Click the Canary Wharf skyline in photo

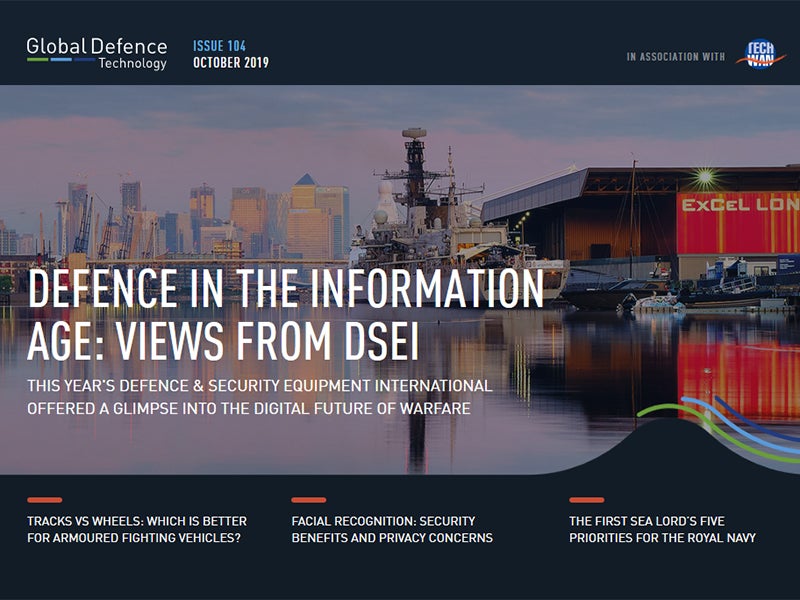point(250,215)
